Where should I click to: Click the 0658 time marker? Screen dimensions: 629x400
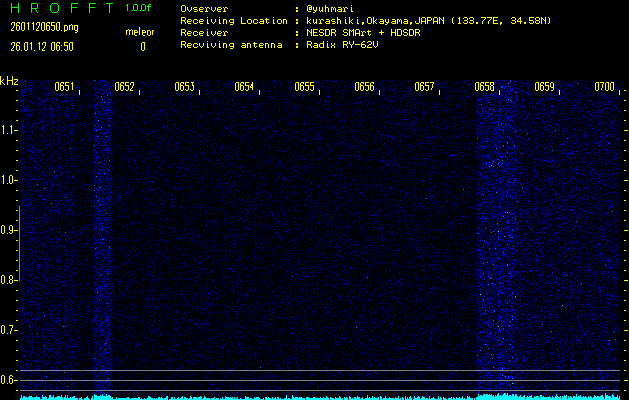[484, 87]
